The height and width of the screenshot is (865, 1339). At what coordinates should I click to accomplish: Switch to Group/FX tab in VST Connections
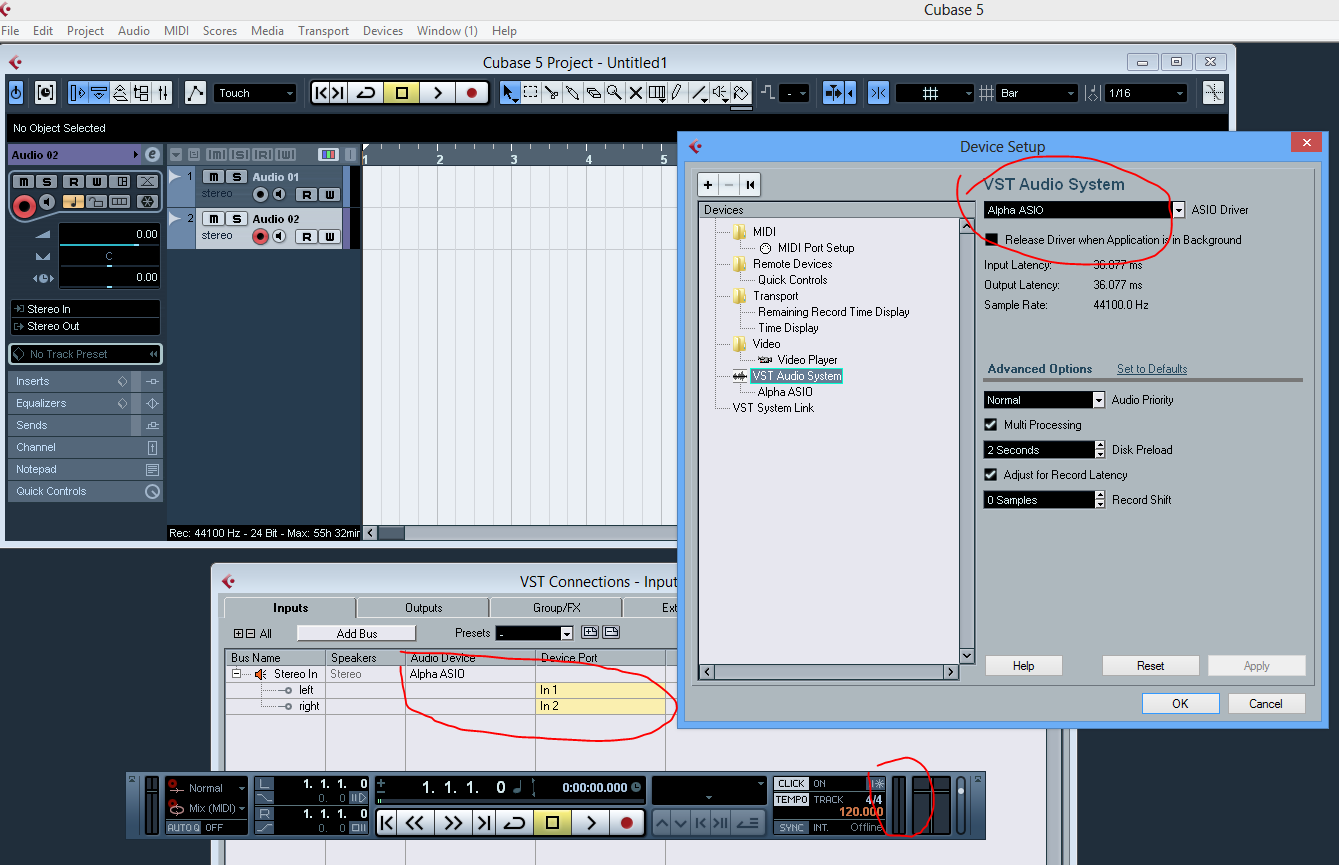point(557,608)
